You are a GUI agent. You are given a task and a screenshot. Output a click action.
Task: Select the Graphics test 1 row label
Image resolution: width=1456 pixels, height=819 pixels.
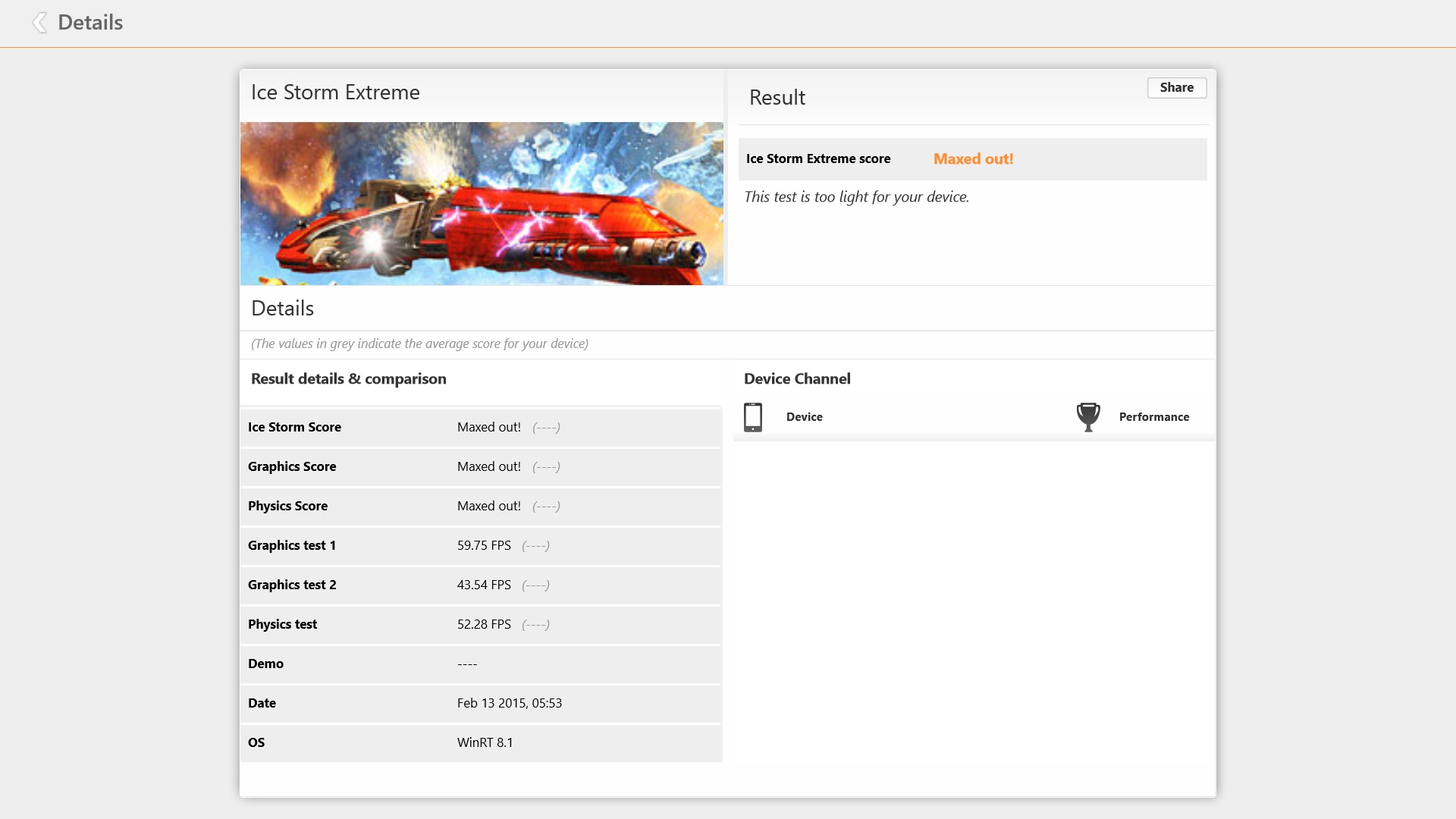(291, 546)
